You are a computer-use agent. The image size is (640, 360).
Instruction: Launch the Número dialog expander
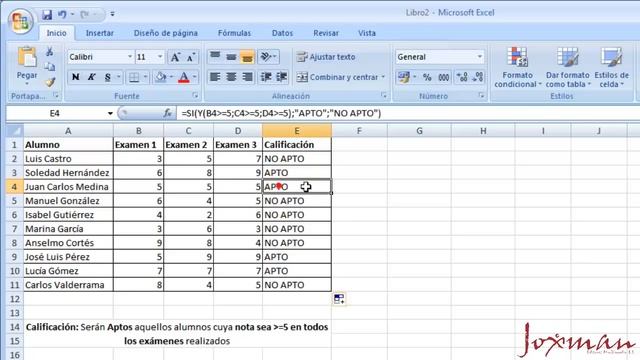point(481,96)
